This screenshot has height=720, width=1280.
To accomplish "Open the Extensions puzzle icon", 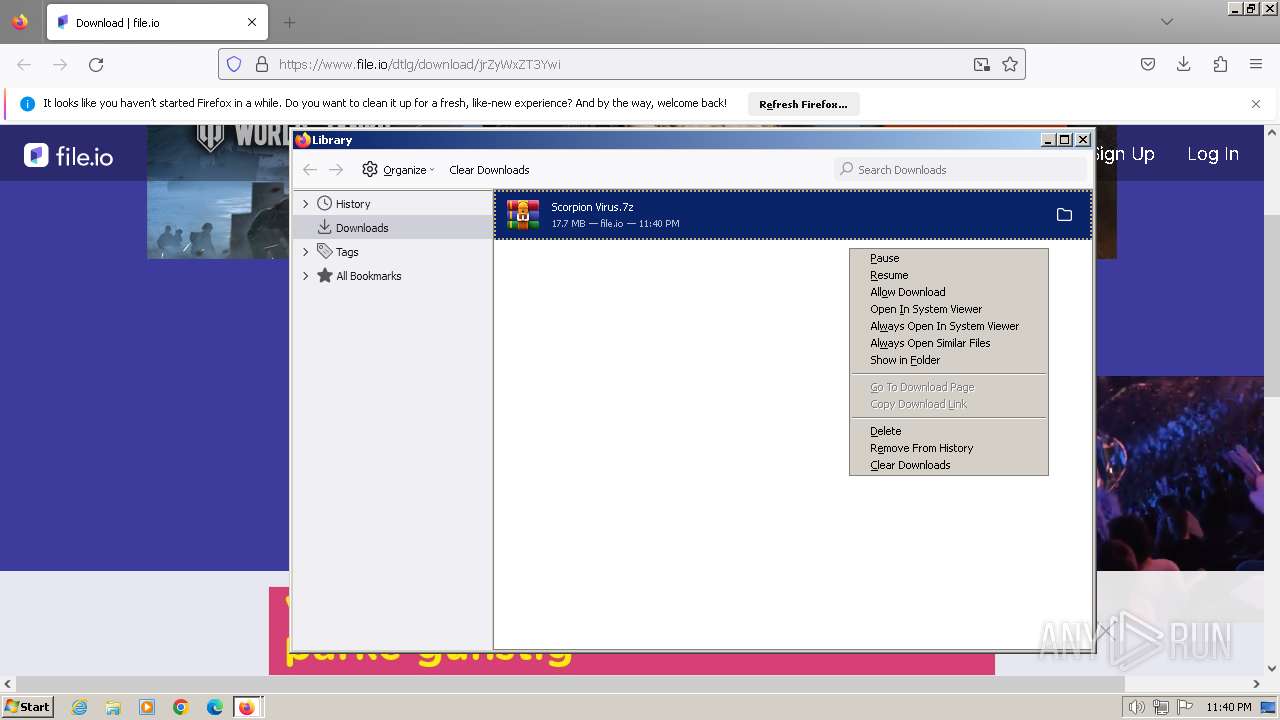I will click(1220, 64).
